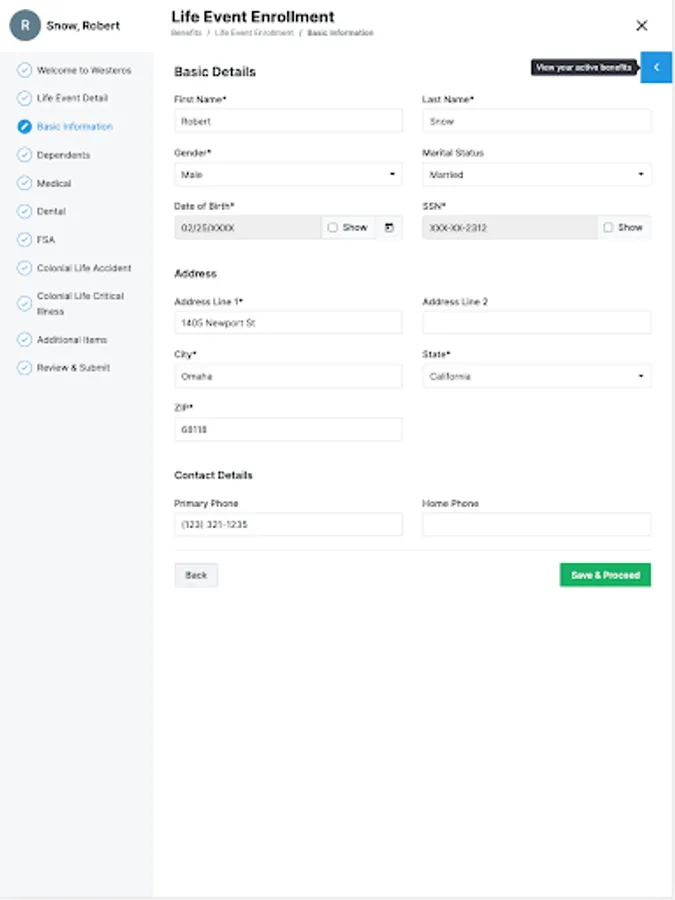Close the Life Event Enrollment dialog

coord(642,25)
